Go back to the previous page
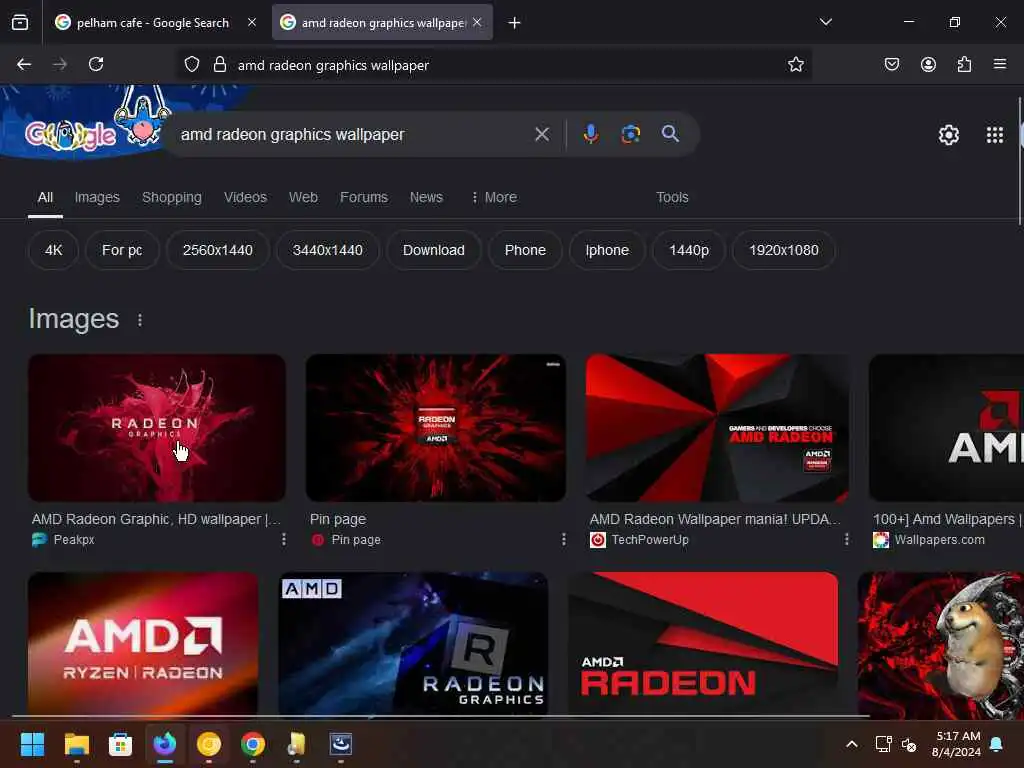 pyautogui.click(x=24, y=64)
